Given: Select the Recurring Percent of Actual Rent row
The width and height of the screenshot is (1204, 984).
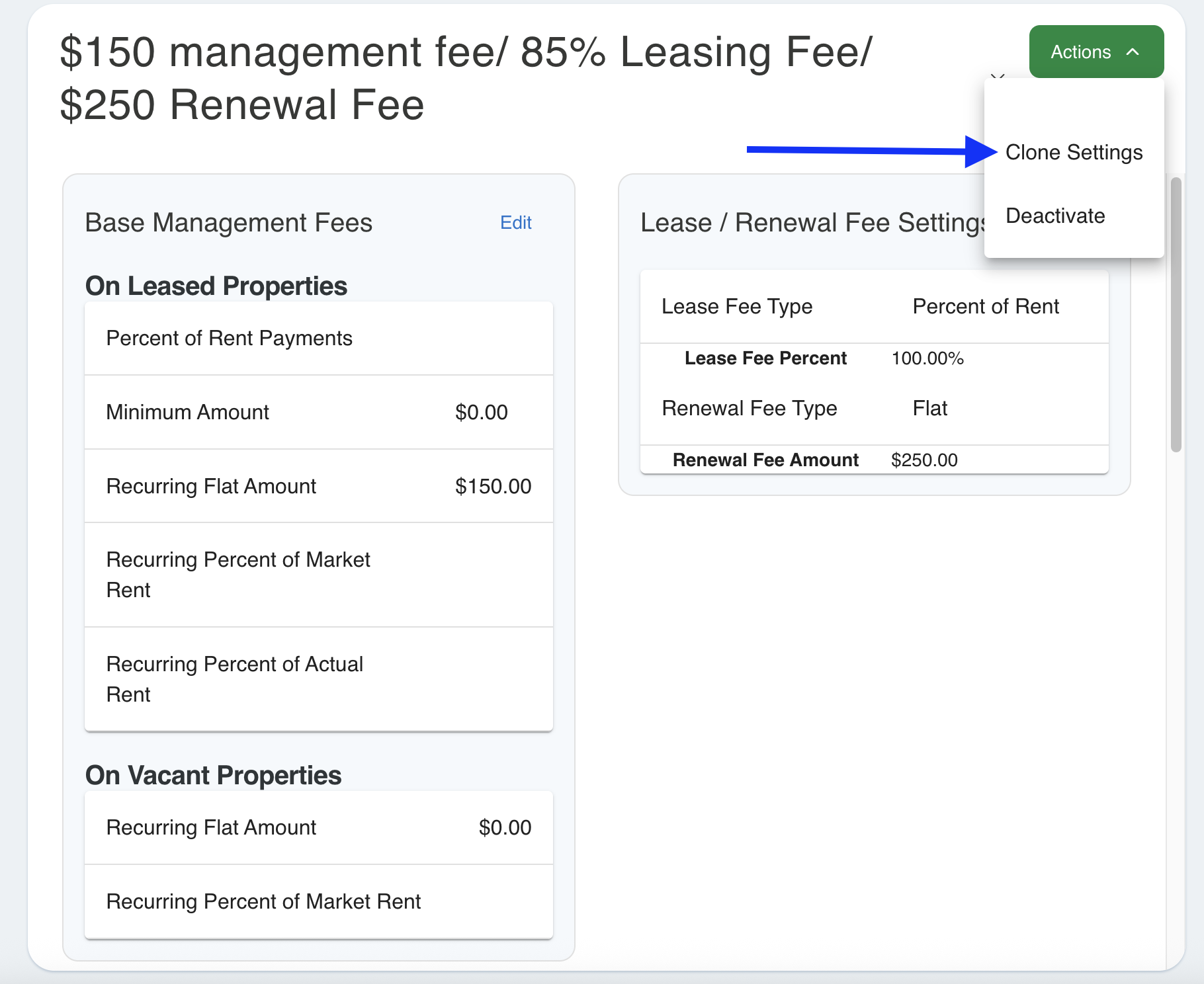Looking at the screenshot, I should click(x=235, y=679).
